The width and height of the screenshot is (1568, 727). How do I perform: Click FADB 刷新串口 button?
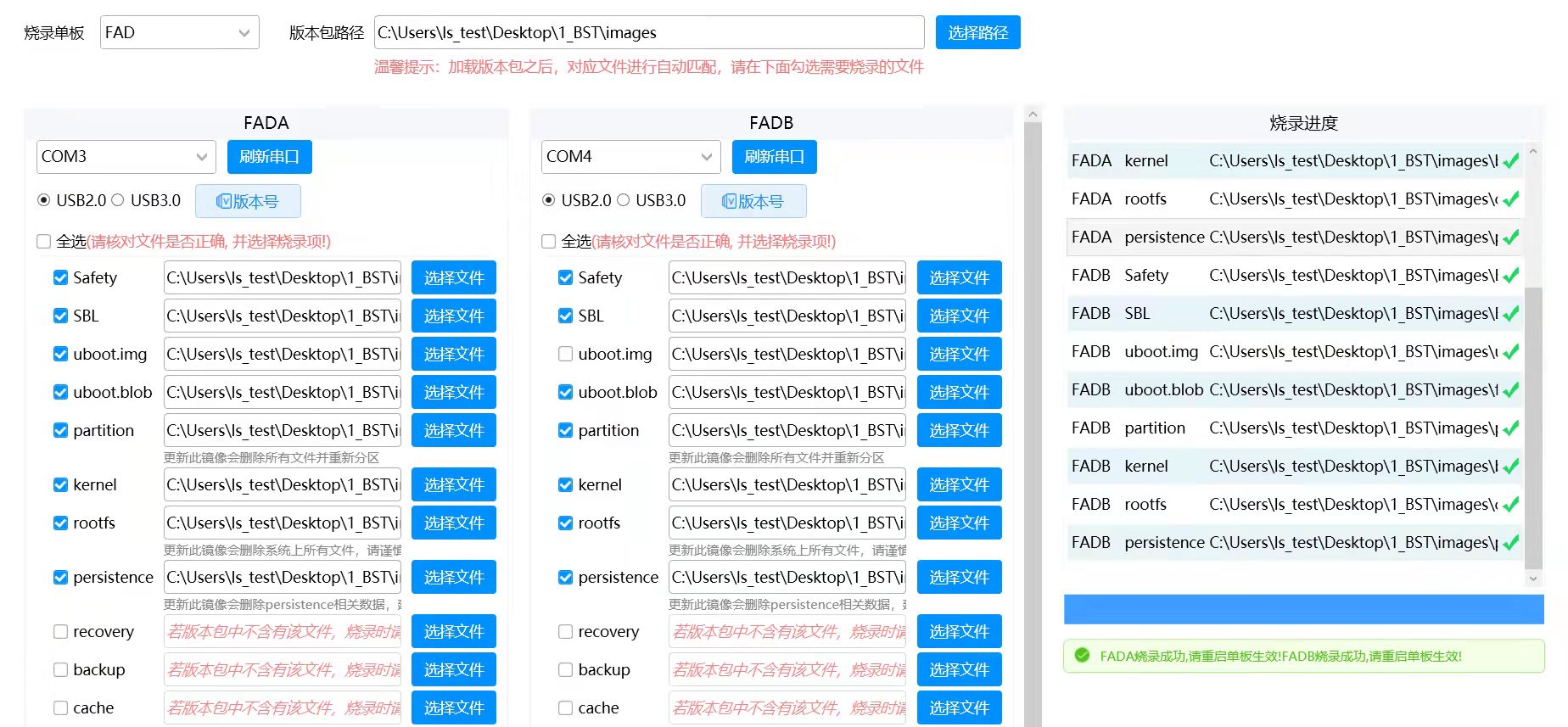tap(774, 157)
